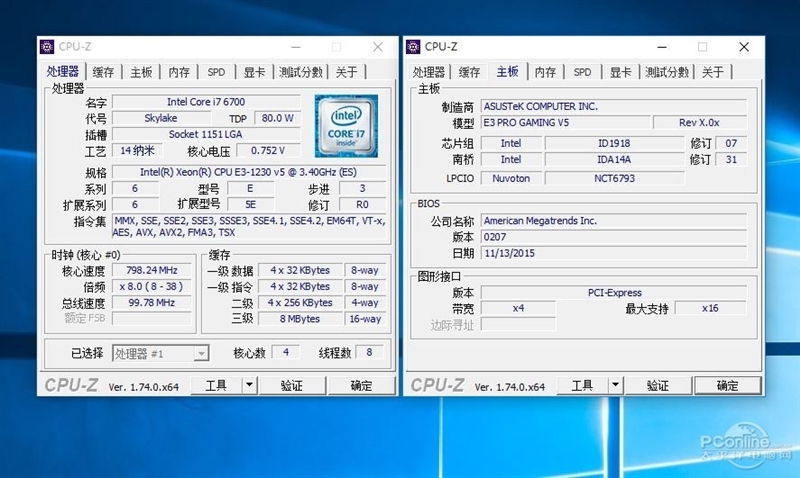This screenshot has height=478, width=800.
Task: Minimize the left CPU-Z window
Action: [296, 47]
